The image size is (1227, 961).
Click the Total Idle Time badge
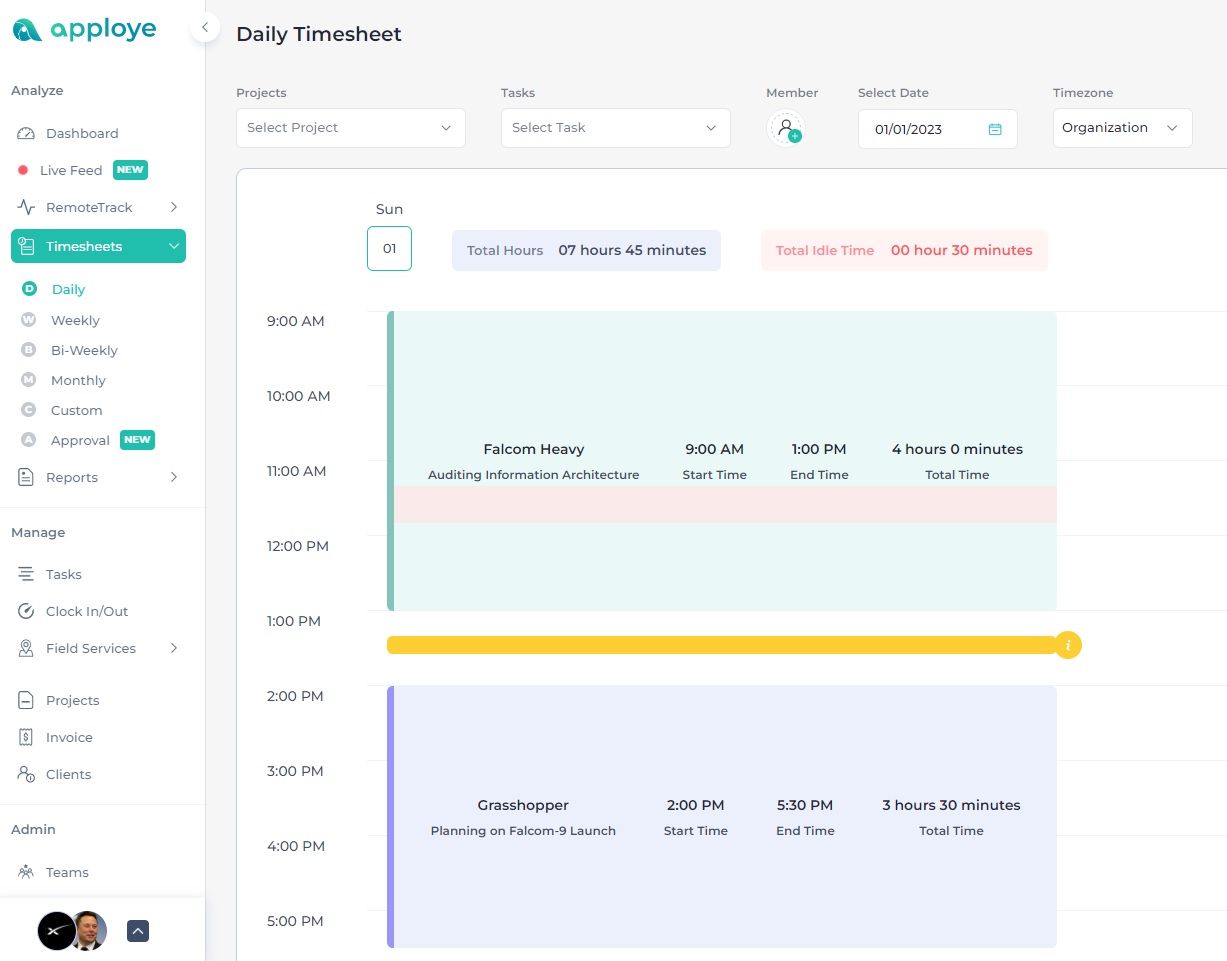(904, 250)
